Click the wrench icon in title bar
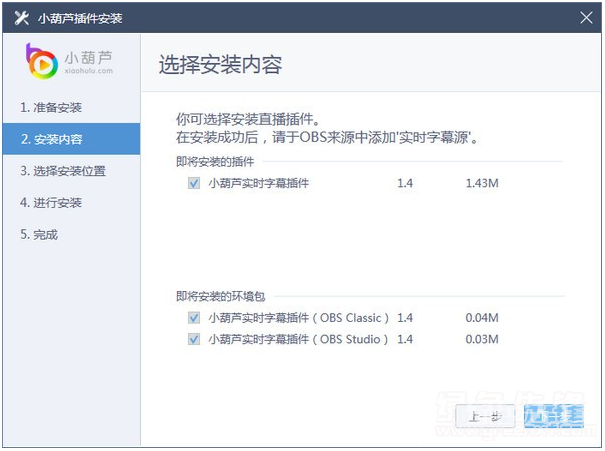This screenshot has height=451, width=605. 22,18
